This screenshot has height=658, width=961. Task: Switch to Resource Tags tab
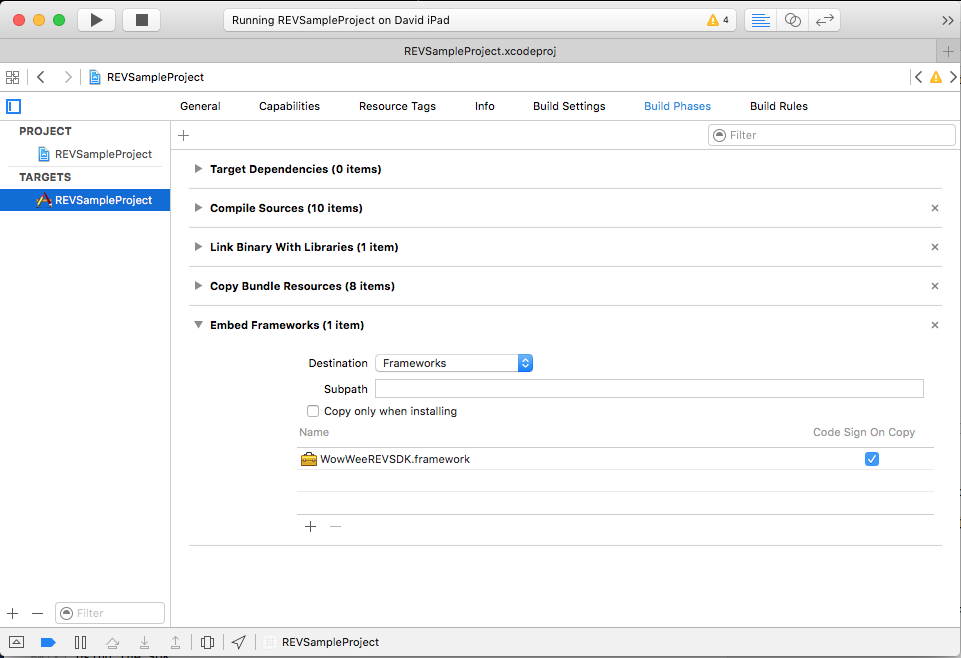(x=397, y=107)
